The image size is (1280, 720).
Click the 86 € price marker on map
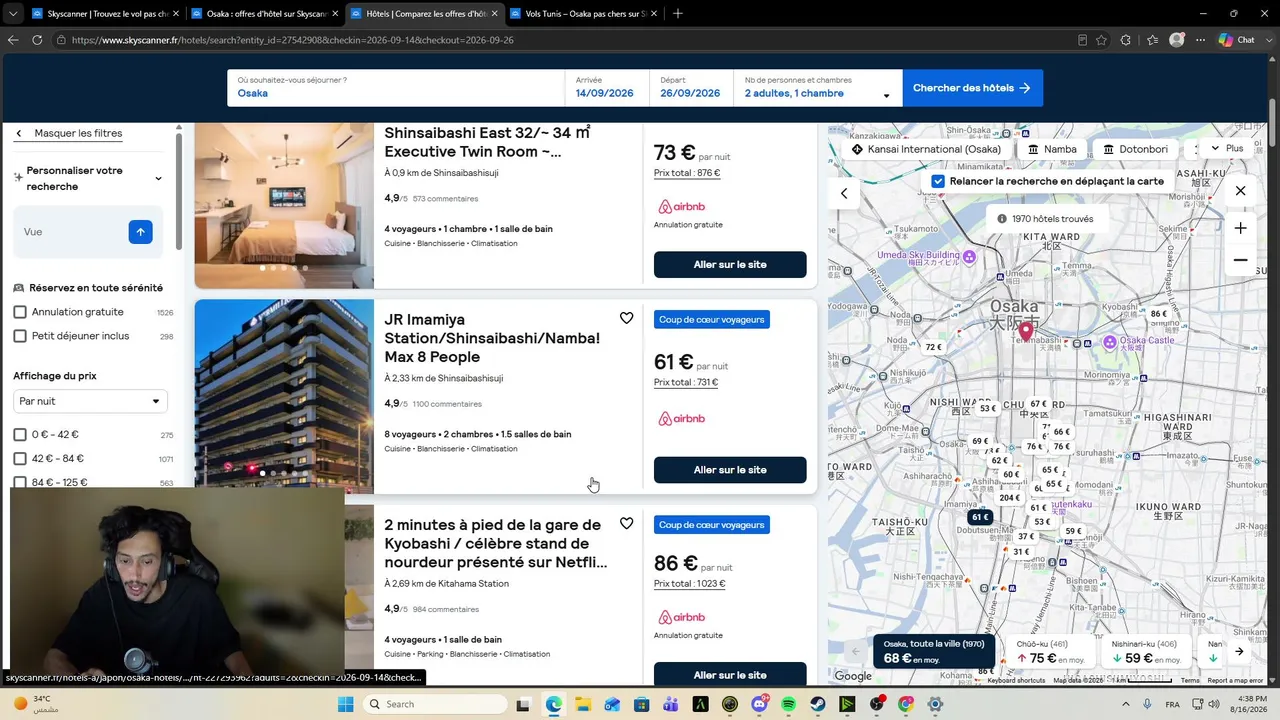pos(1158,313)
